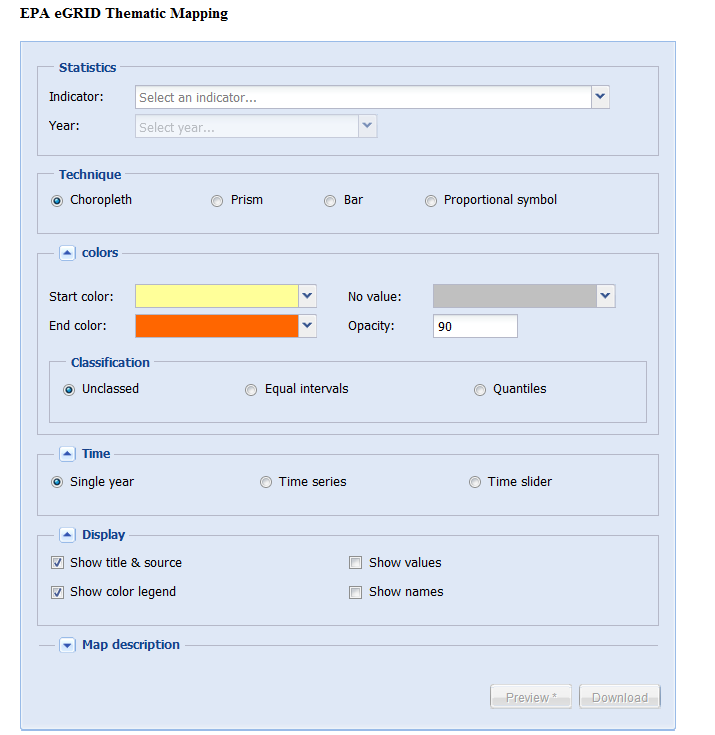
Task: Expand the Map description section
Action: pos(67,645)
